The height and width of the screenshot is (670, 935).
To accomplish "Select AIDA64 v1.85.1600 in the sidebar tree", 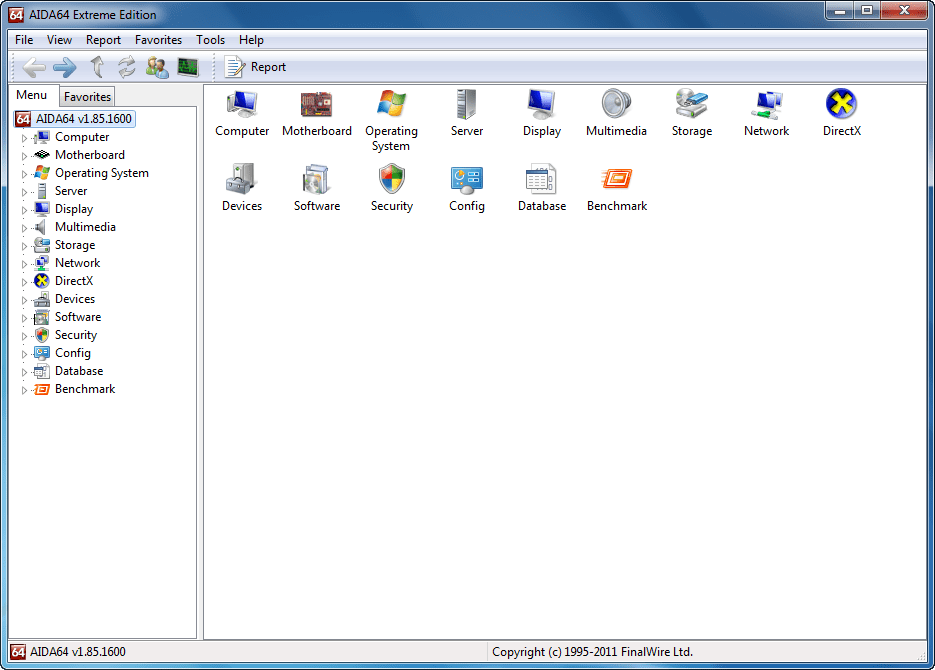I will pyautogui.click(x=83, y=118).
